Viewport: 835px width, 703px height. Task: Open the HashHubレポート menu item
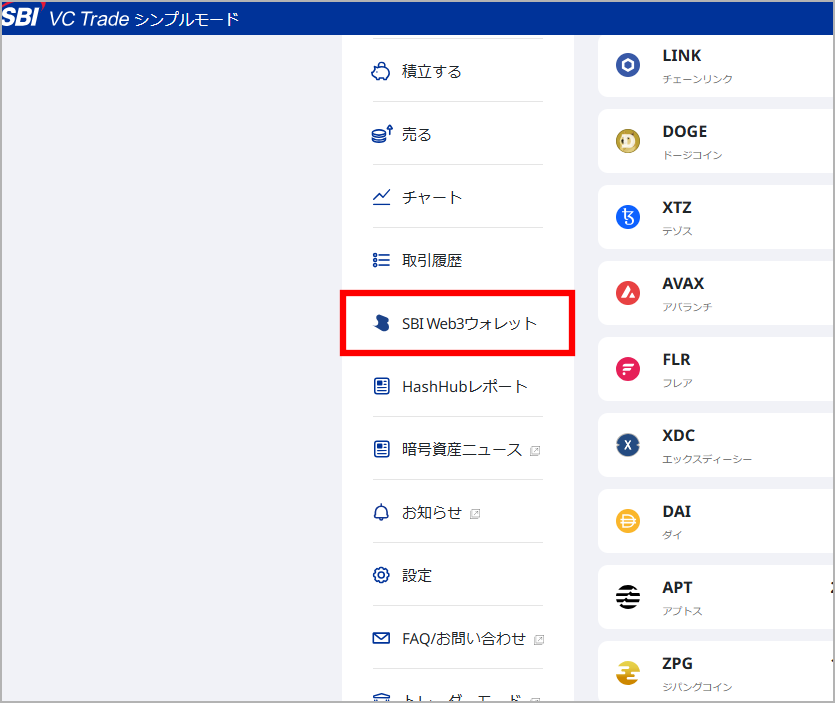[464, 386]
